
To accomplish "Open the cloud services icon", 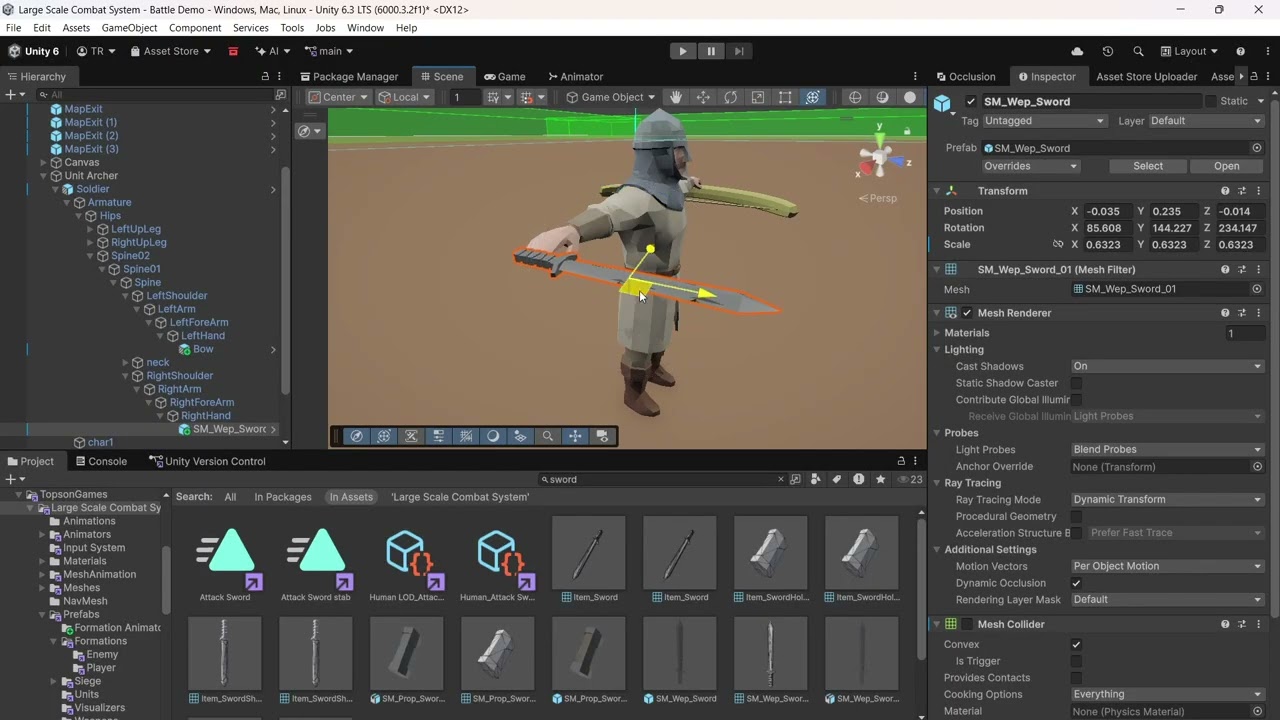I will coord(1077,51).
